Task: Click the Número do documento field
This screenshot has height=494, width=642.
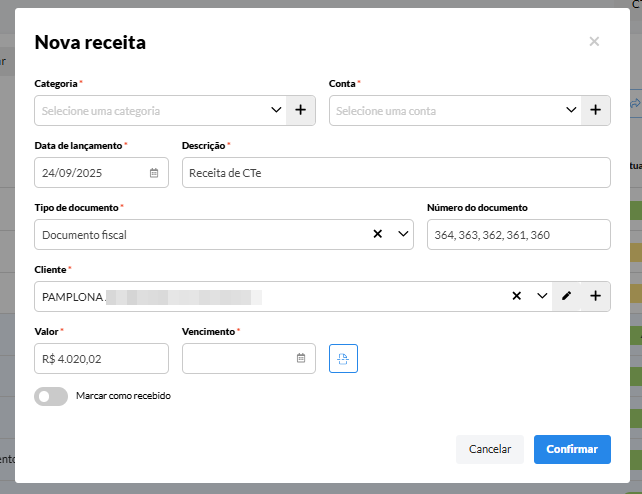Action: click(x=518, y=234)
